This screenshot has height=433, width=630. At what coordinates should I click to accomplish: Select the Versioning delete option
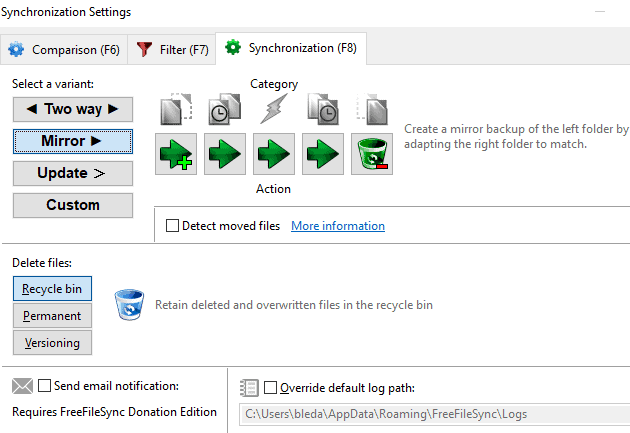[52, 343]
